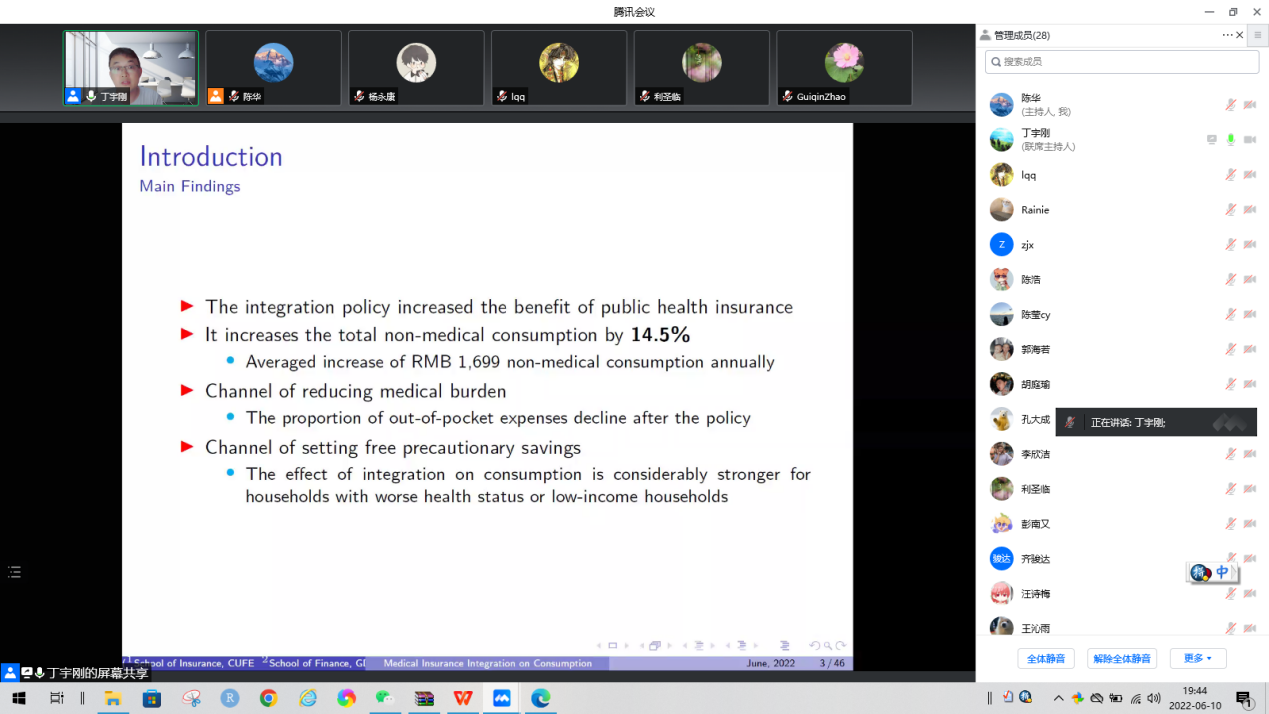
Task: Toggle microphone for participant 陈浩
Action: tap(1231, 280)
